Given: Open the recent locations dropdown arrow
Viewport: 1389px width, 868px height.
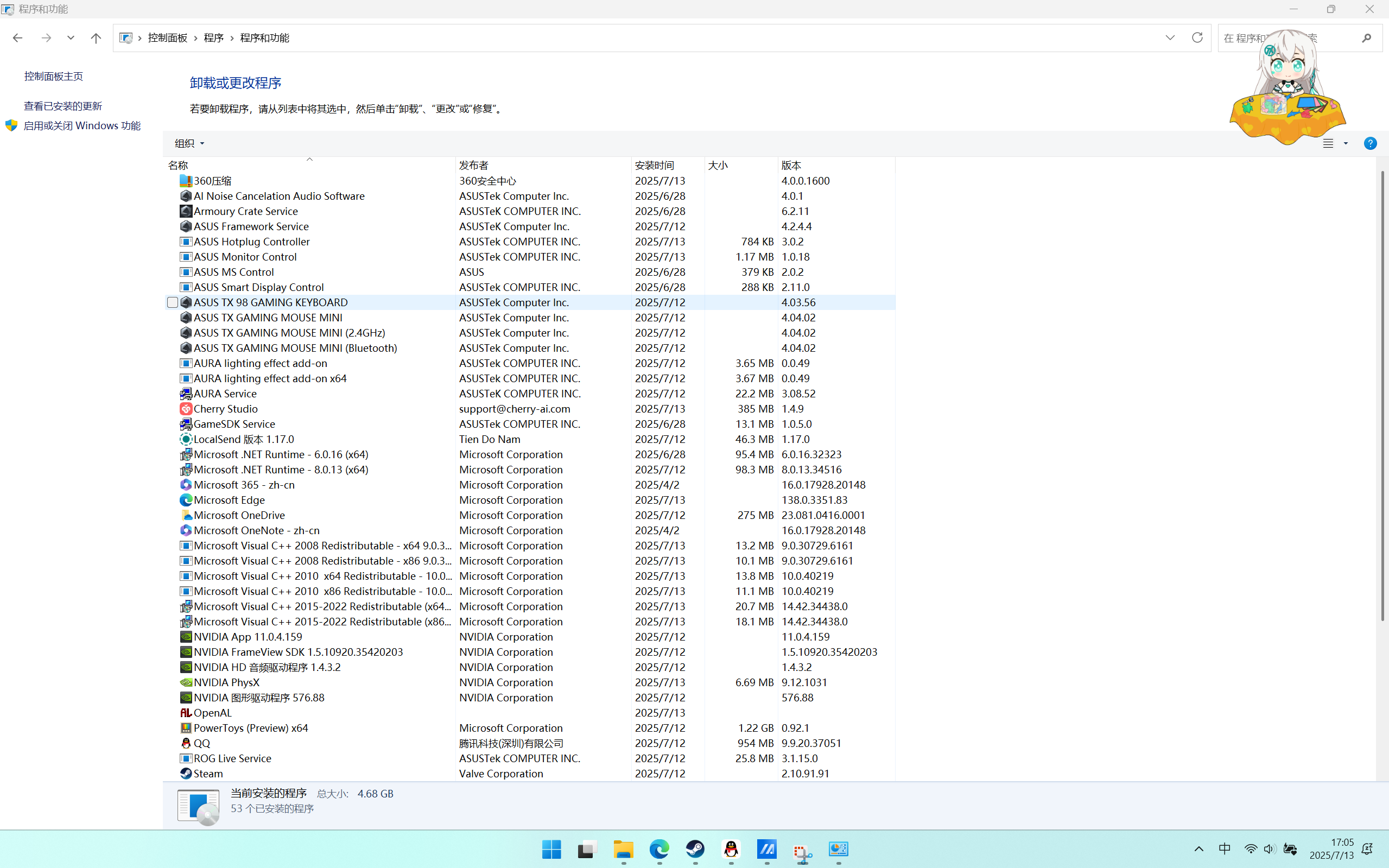Looking at the screenshot, I should click(71, 38).
